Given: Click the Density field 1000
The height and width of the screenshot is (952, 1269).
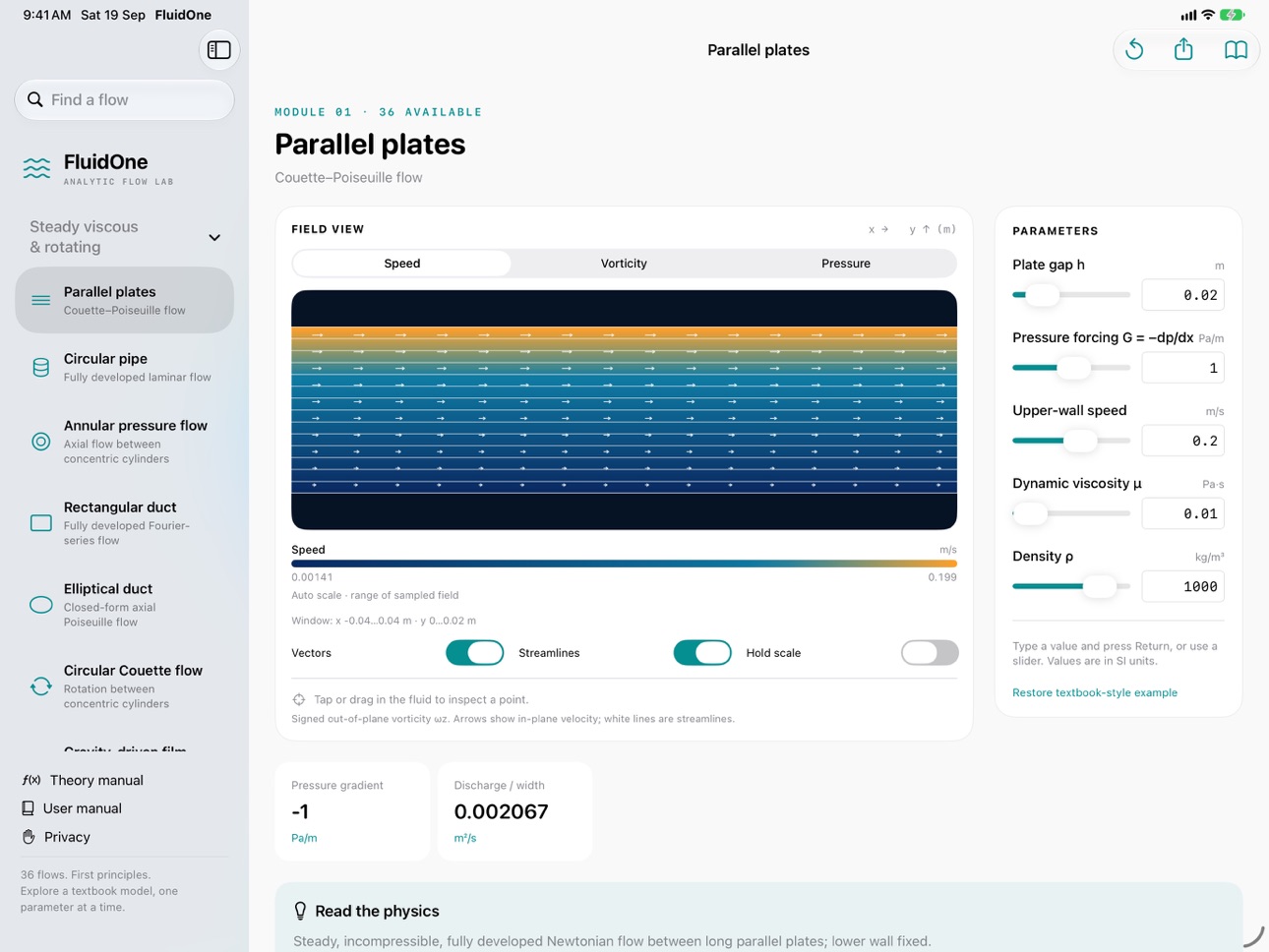Looking at the screenshot, I should 1183,586.
